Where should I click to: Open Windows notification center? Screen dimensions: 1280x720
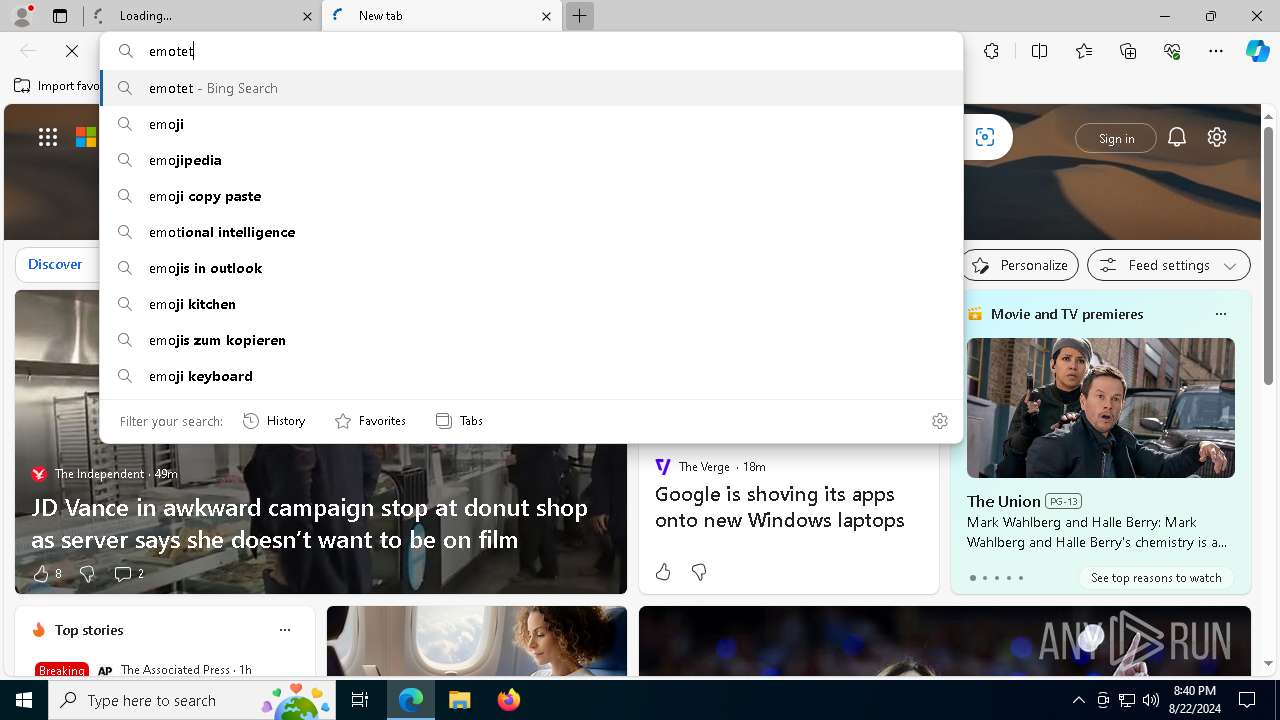click(x=1247, y=700)
